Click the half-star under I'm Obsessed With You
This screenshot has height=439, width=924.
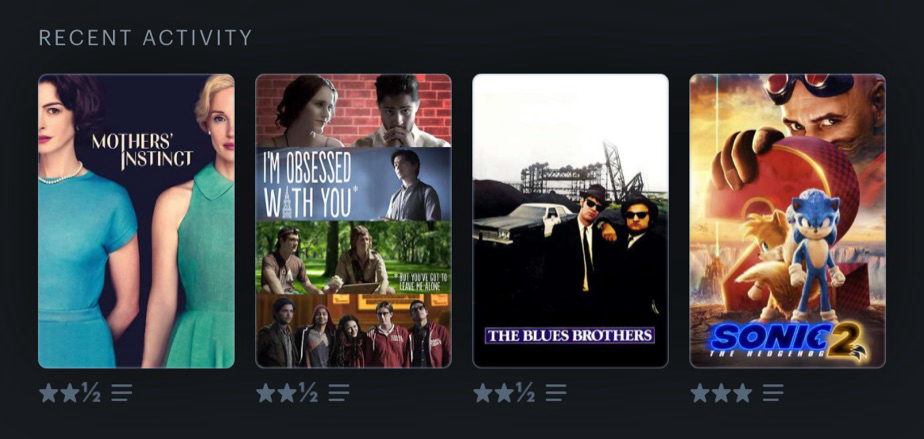tap(308, 392)
